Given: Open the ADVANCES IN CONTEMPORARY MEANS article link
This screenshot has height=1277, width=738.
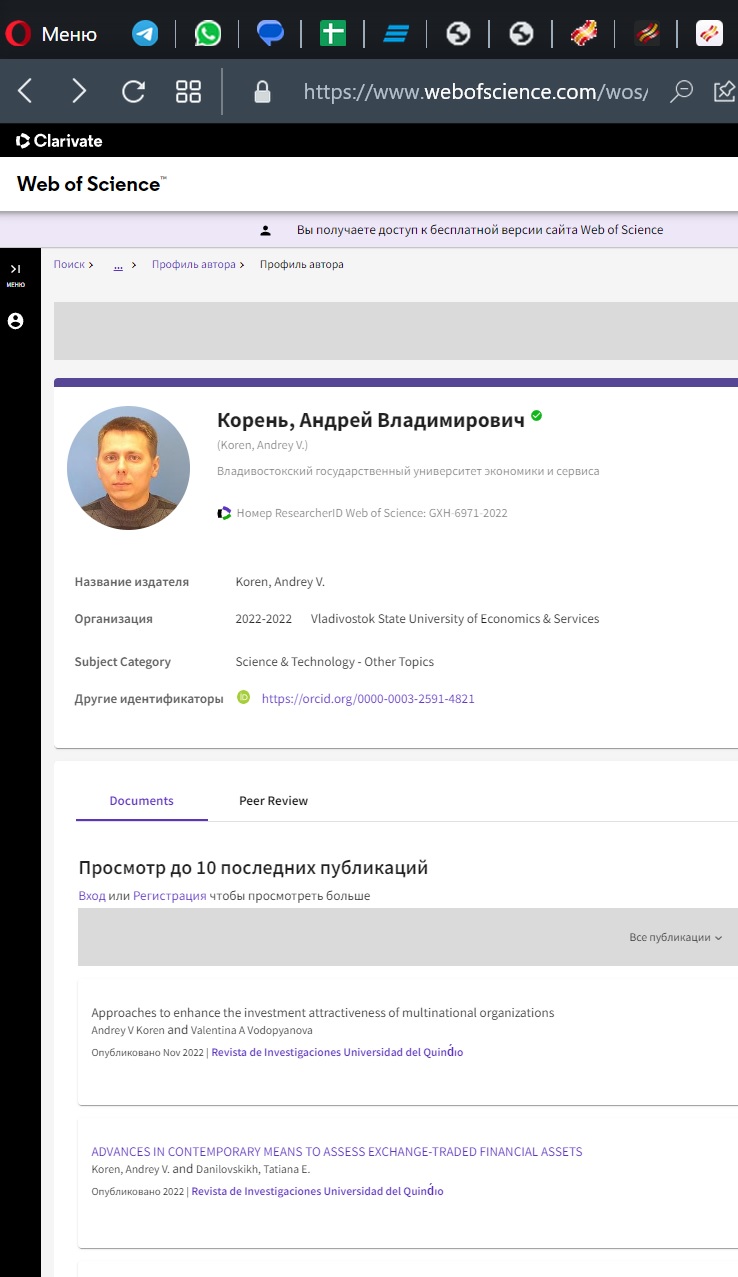Looking at the screenshot, I should (337, 1152).
